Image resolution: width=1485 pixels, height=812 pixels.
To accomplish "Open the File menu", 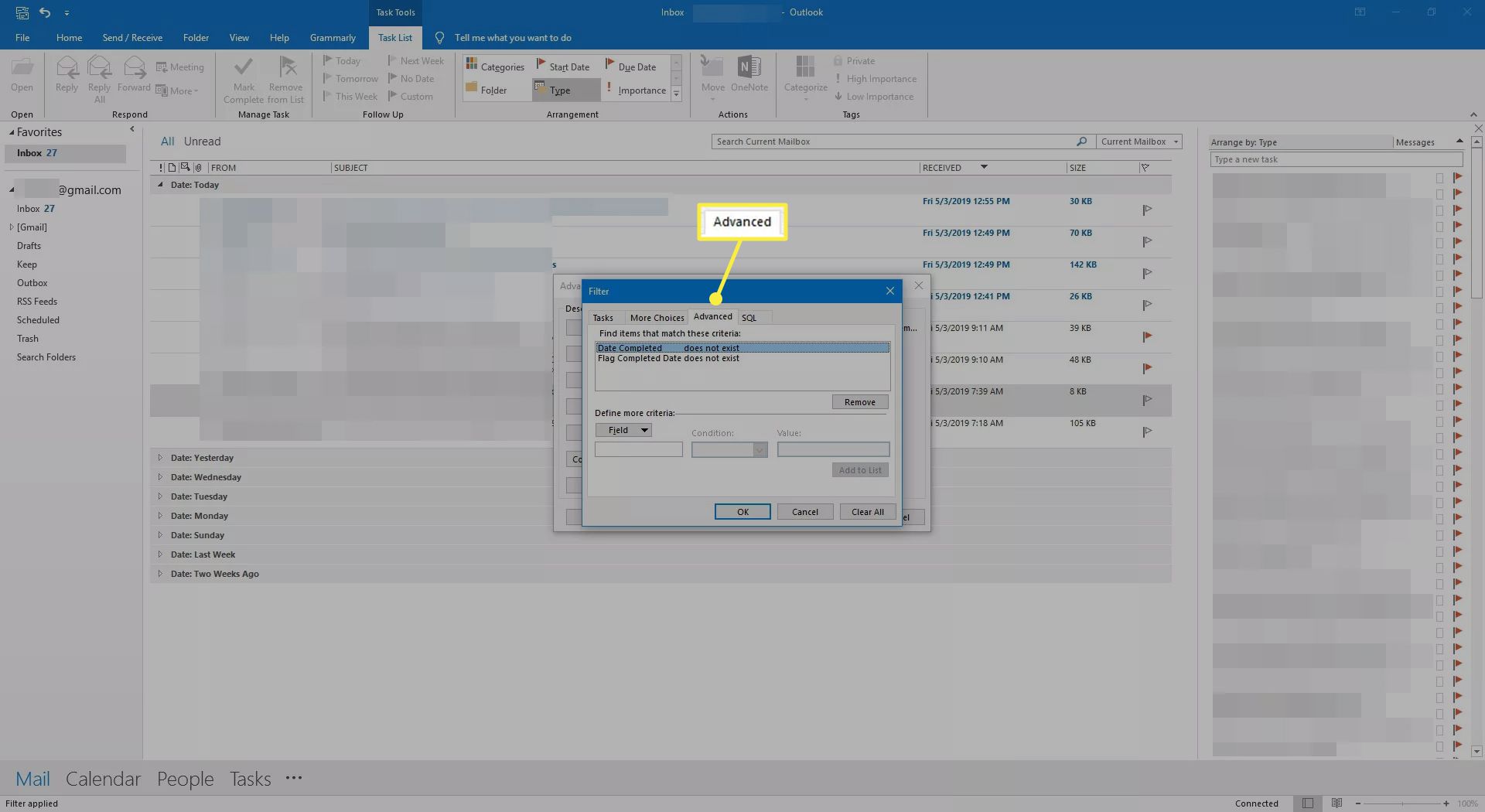I will tap(22, 37).
